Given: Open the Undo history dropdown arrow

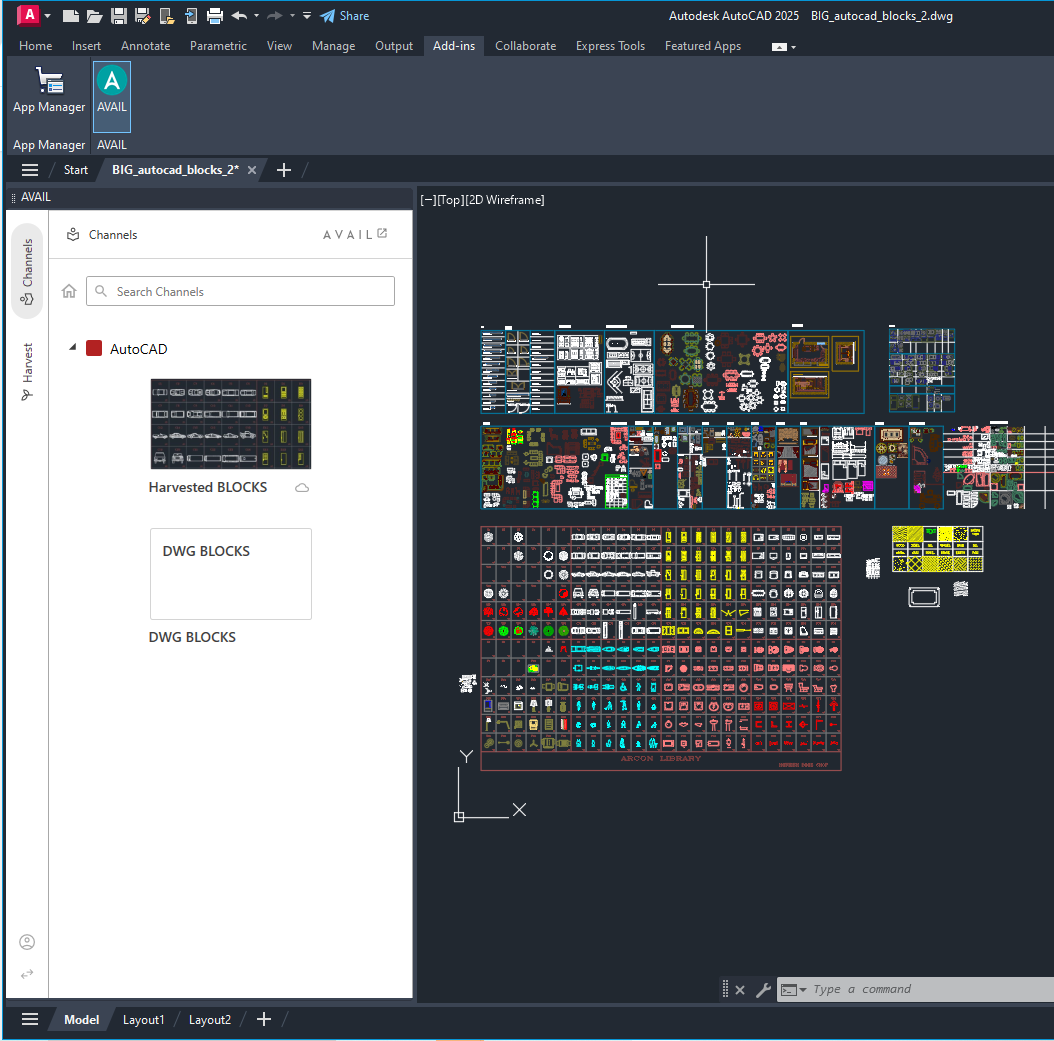Looking at the screenshot, I should [x=255, y=15].
